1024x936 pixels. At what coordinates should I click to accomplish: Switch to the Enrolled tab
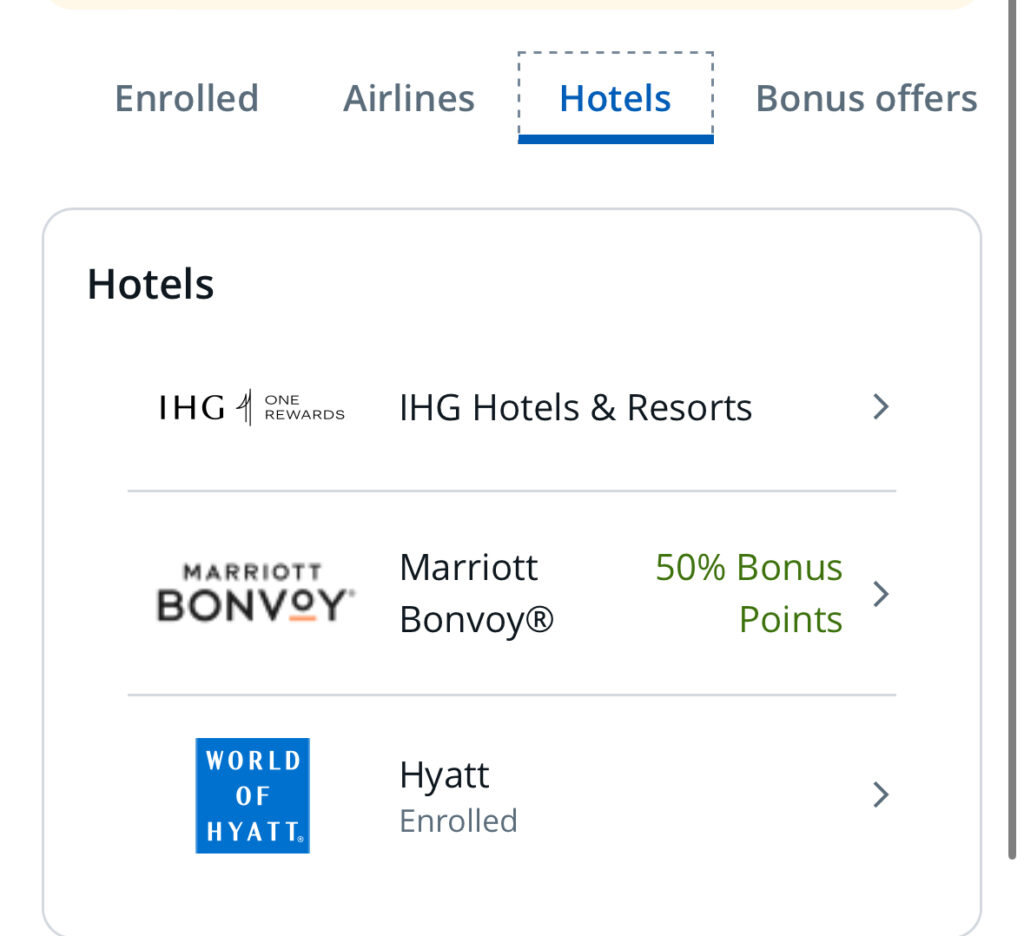pos(187,99)
